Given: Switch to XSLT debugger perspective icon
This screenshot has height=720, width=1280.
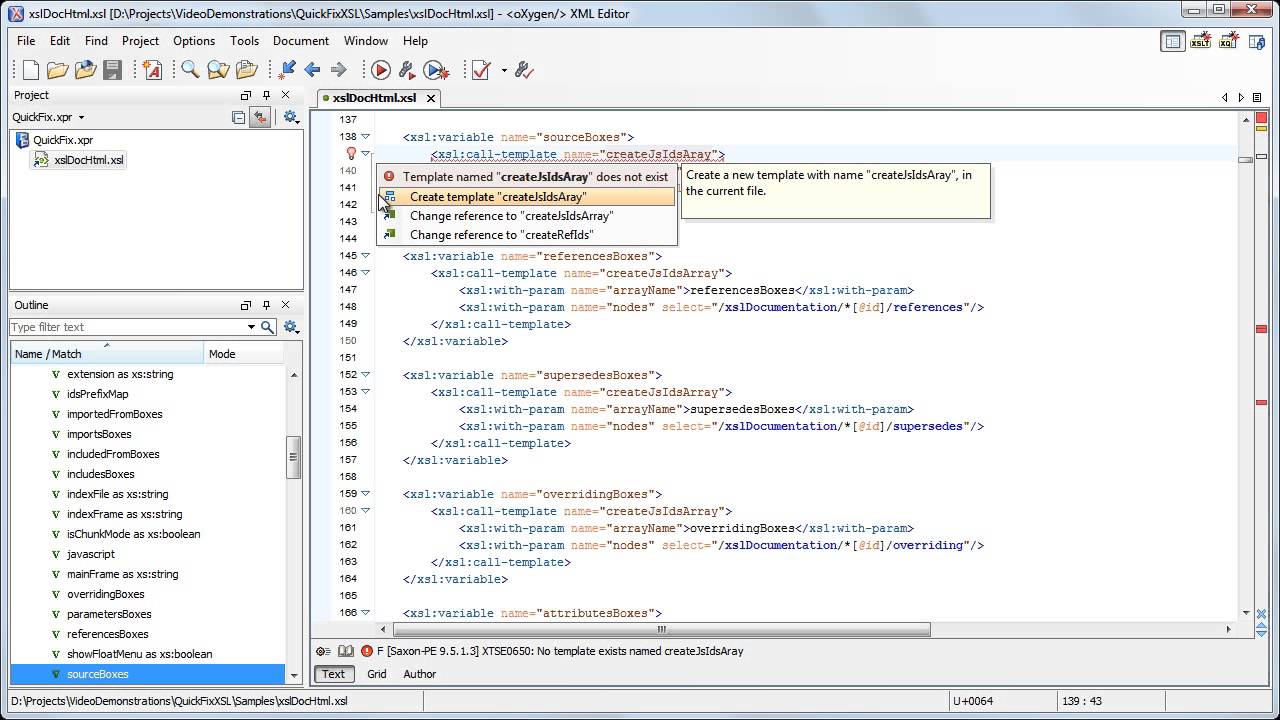Looking at the screenshot, I should point(1199,41).
